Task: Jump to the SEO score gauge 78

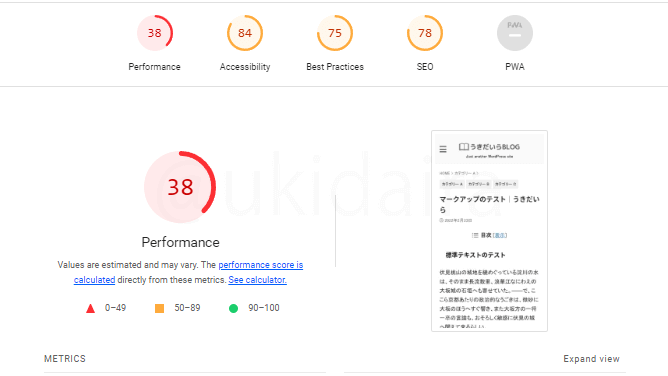Action: pos(425,33)
